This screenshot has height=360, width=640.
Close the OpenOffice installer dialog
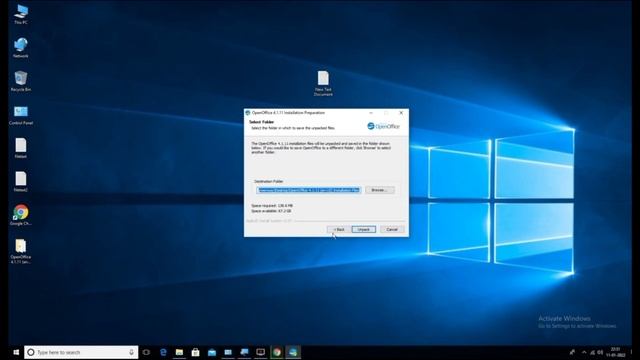401,113
